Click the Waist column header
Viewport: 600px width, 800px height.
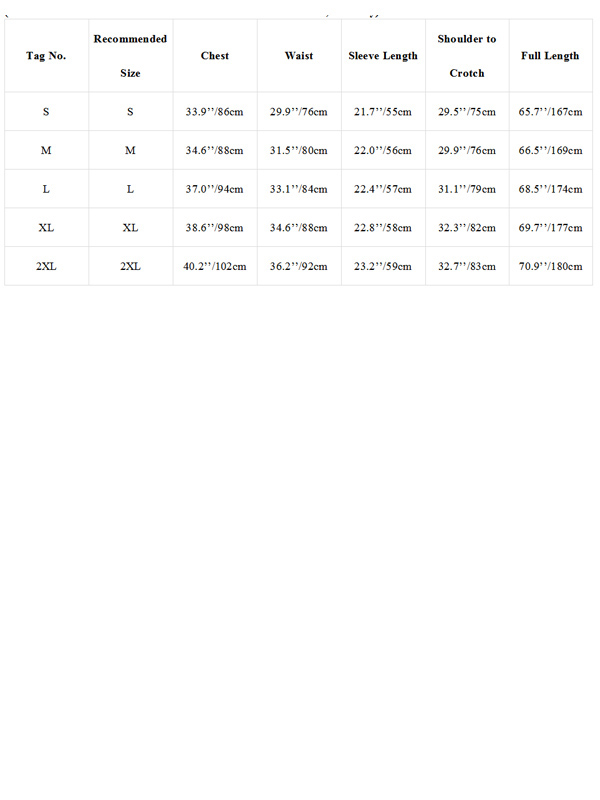(299, 56)
